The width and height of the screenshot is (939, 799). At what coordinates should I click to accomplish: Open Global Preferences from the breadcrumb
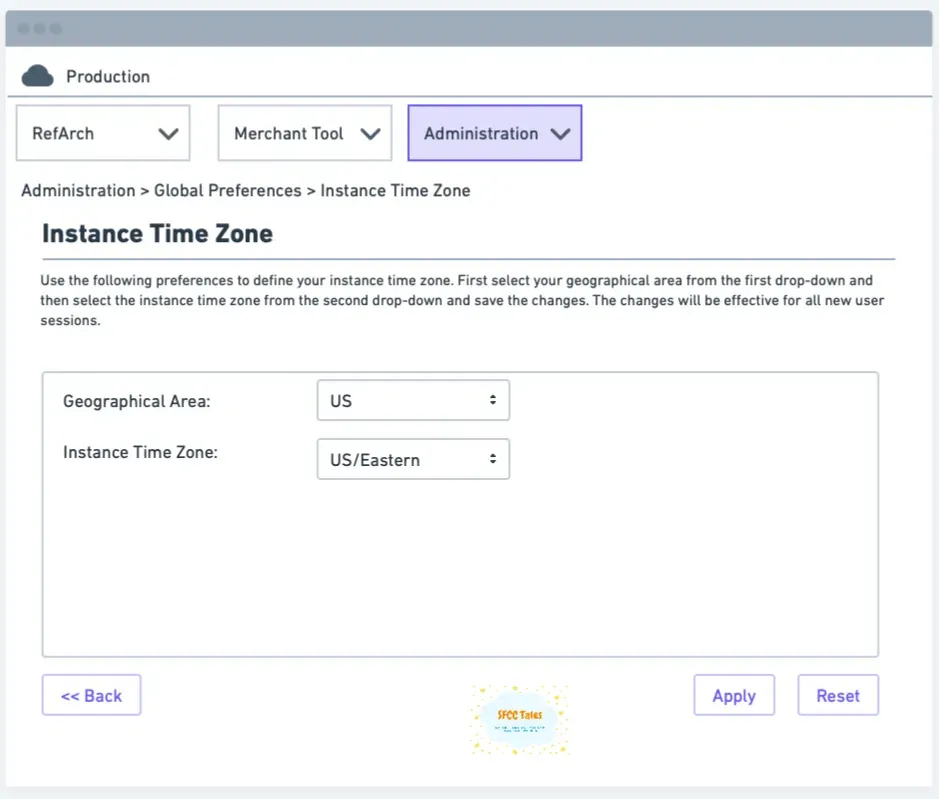click(x=227, y=190)
